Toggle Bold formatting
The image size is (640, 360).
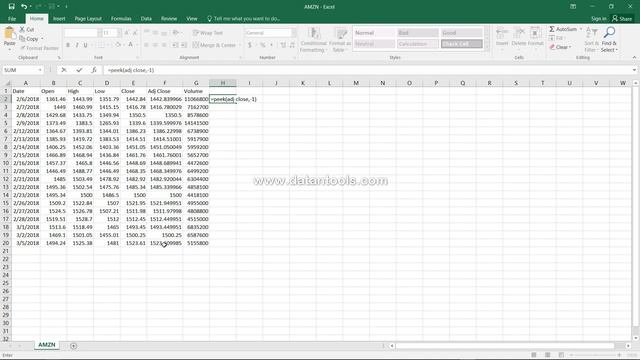68,45
